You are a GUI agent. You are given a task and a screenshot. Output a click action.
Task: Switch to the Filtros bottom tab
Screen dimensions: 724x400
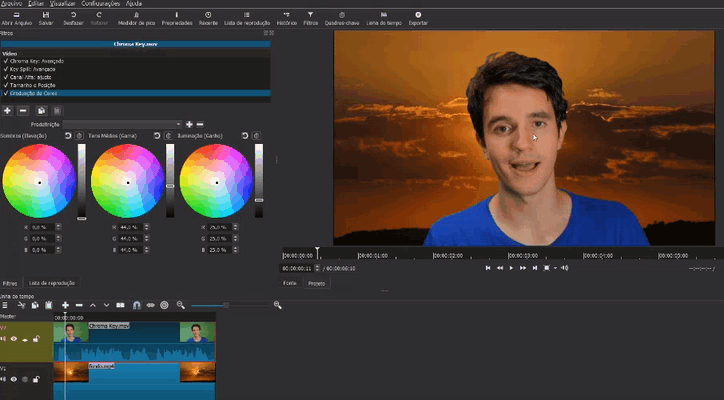click(x=10, y=283)
